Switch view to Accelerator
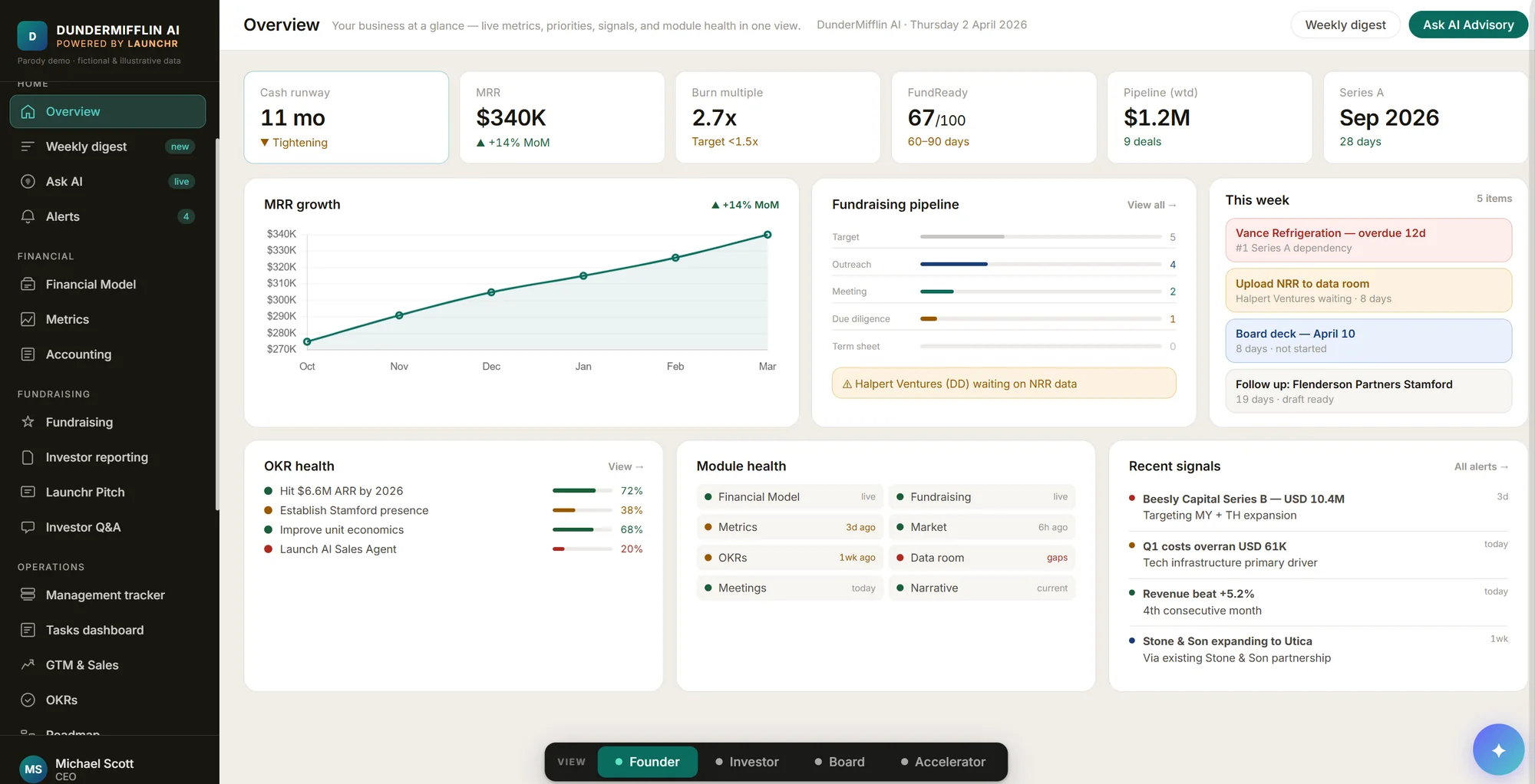The image size is (1535, 784). click(x=942, y=762)
